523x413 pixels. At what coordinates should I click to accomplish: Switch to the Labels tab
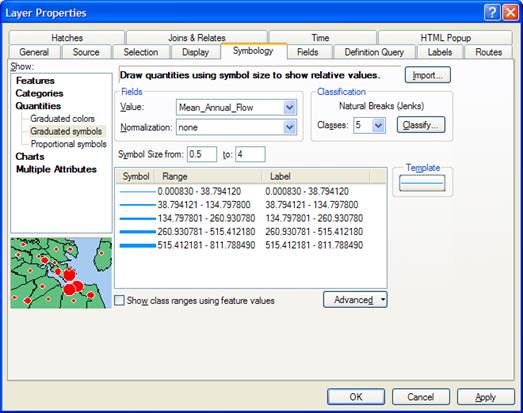(440, 52)
